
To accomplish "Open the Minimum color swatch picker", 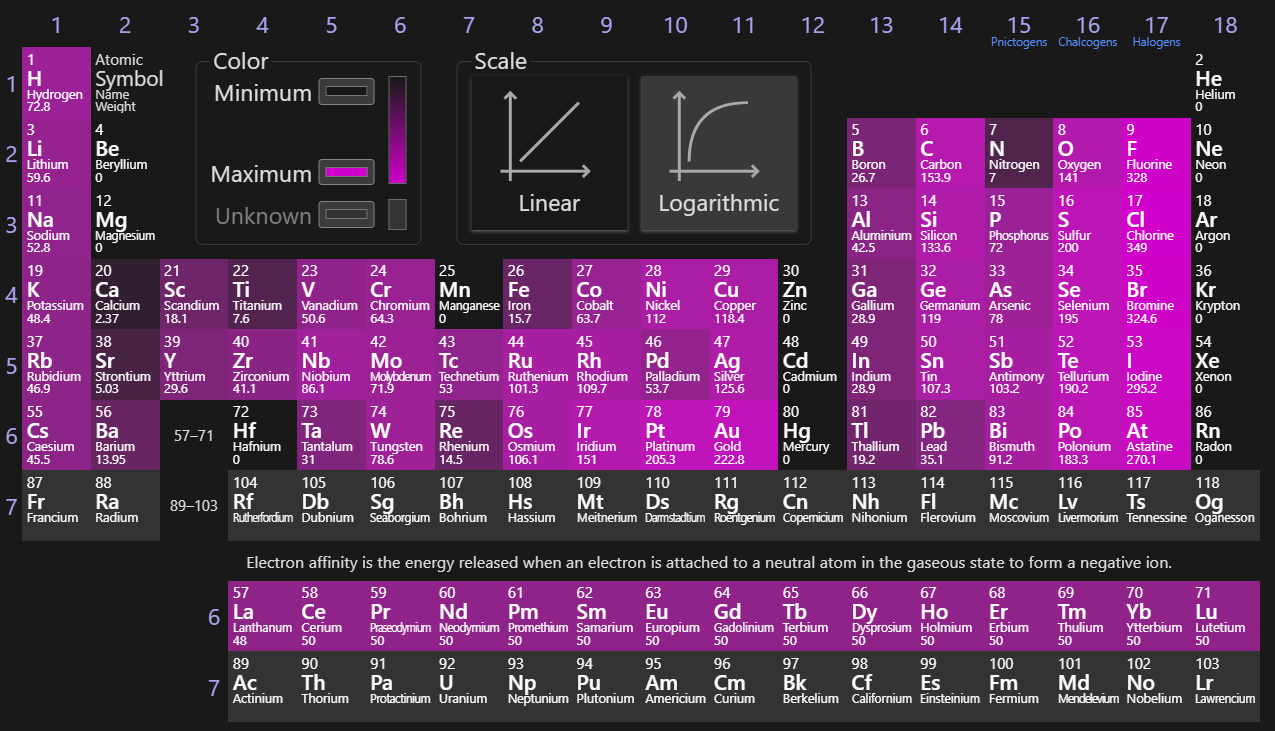I will pos(346,92).
